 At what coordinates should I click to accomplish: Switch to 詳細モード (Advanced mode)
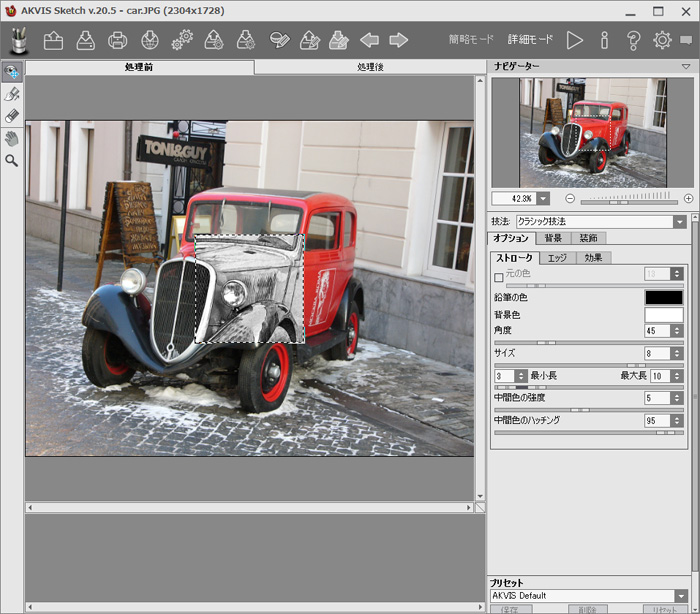point(530,40)
